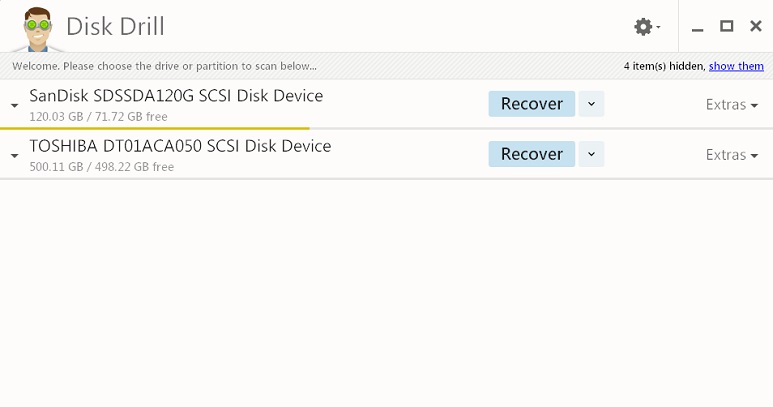Select the SanDisk SDSSDA120G SCSI Disk Device name
Viewport: 773px width, 407px height.
pos(176,96)
